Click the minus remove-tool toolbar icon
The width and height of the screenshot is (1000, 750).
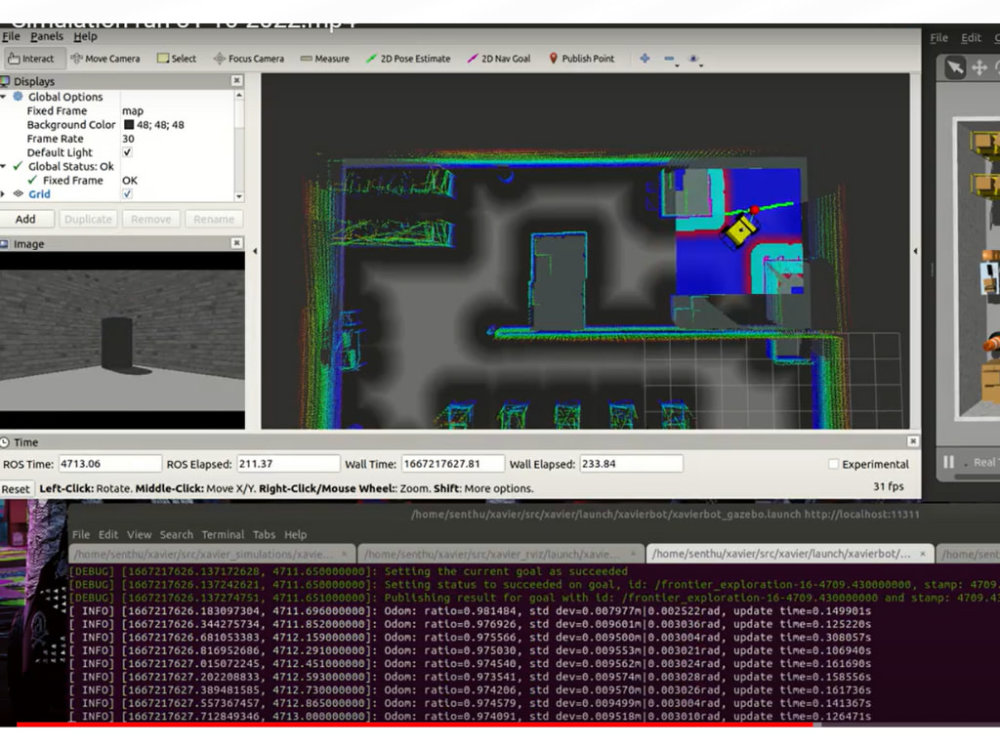pos(669,59)
